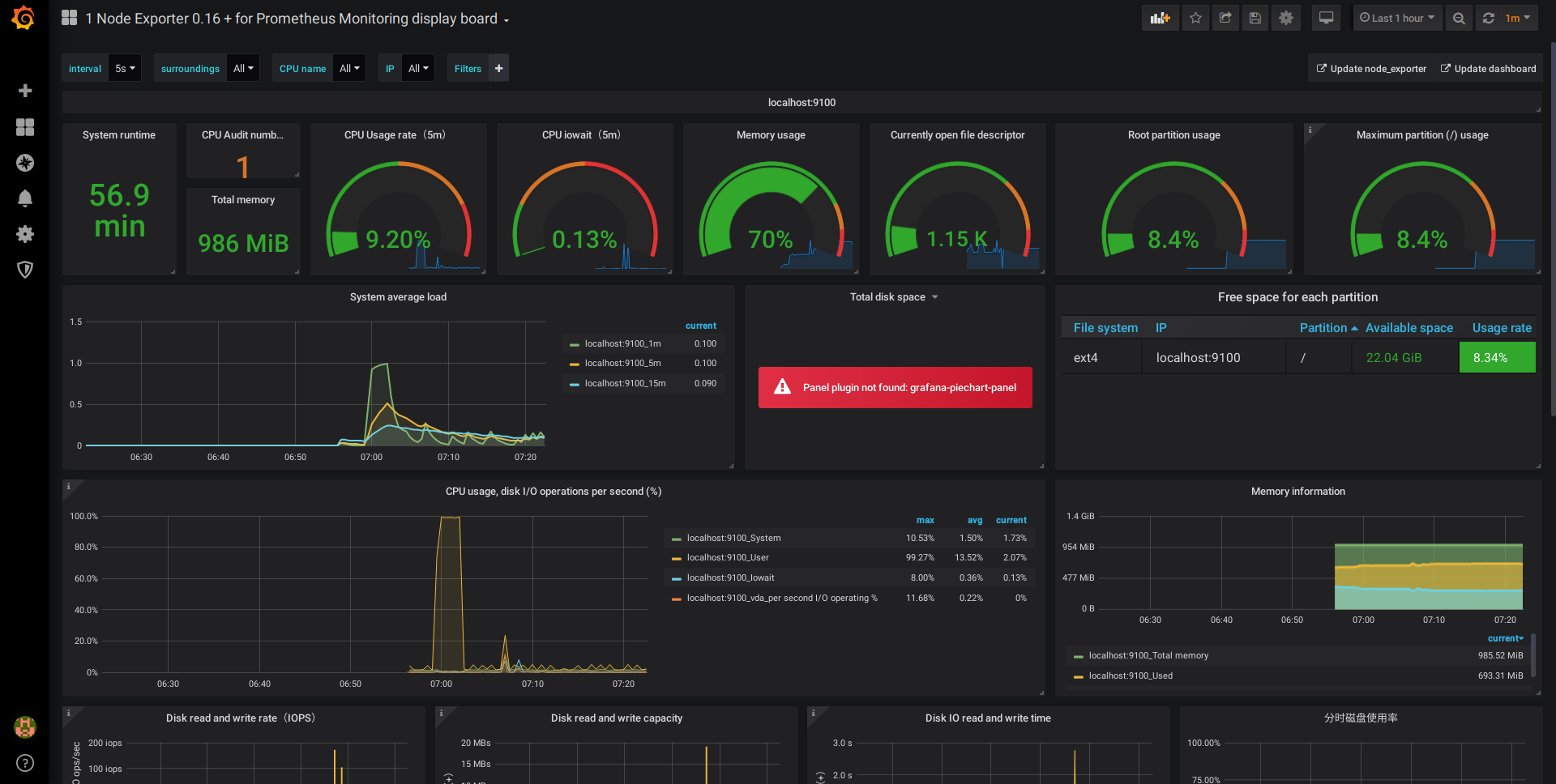Open Configuration gear in sidebar

click(25, 234)
